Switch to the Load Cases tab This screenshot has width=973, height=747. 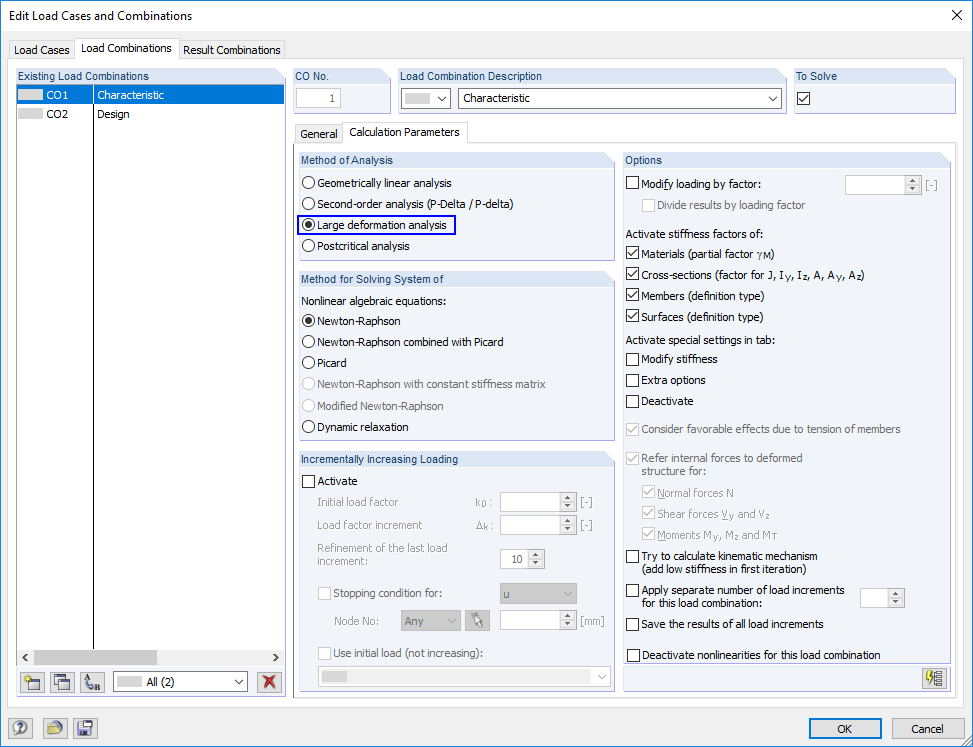(x=42, y=50)
